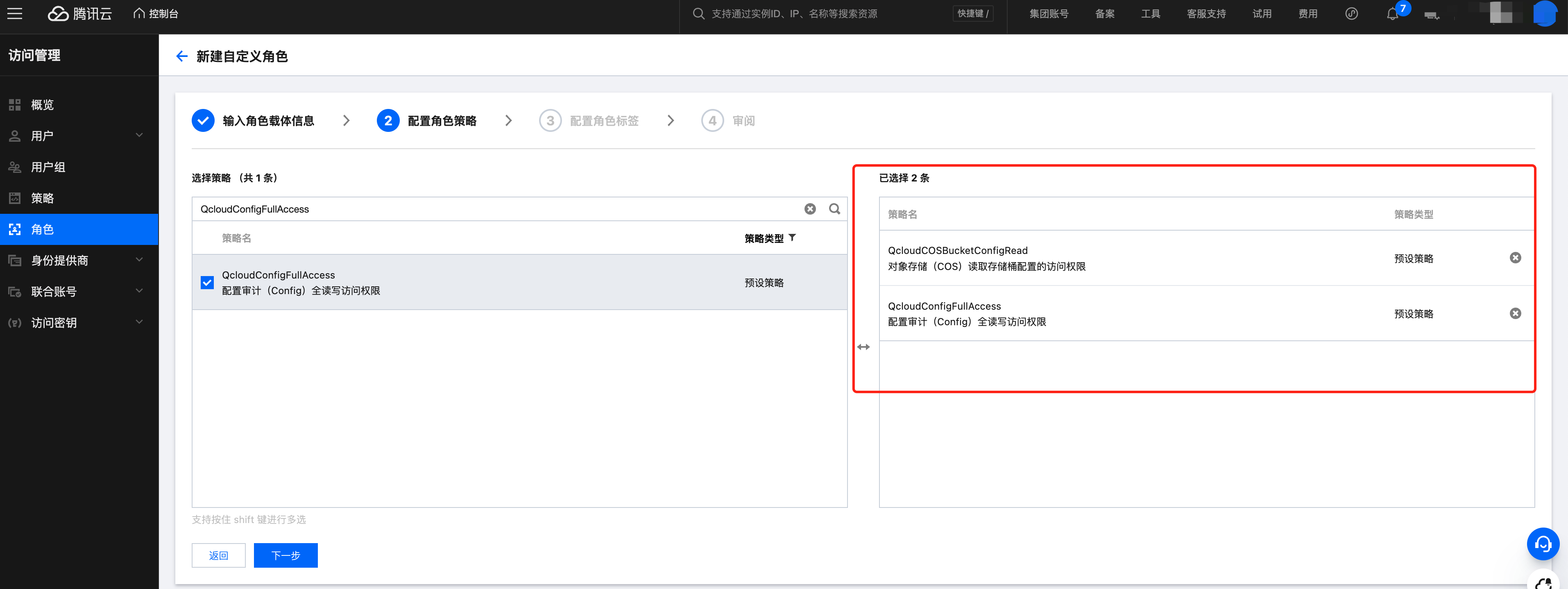Click 策略名 header in selected table
The width and height of the screenshot is (1568, 589).
902,214
